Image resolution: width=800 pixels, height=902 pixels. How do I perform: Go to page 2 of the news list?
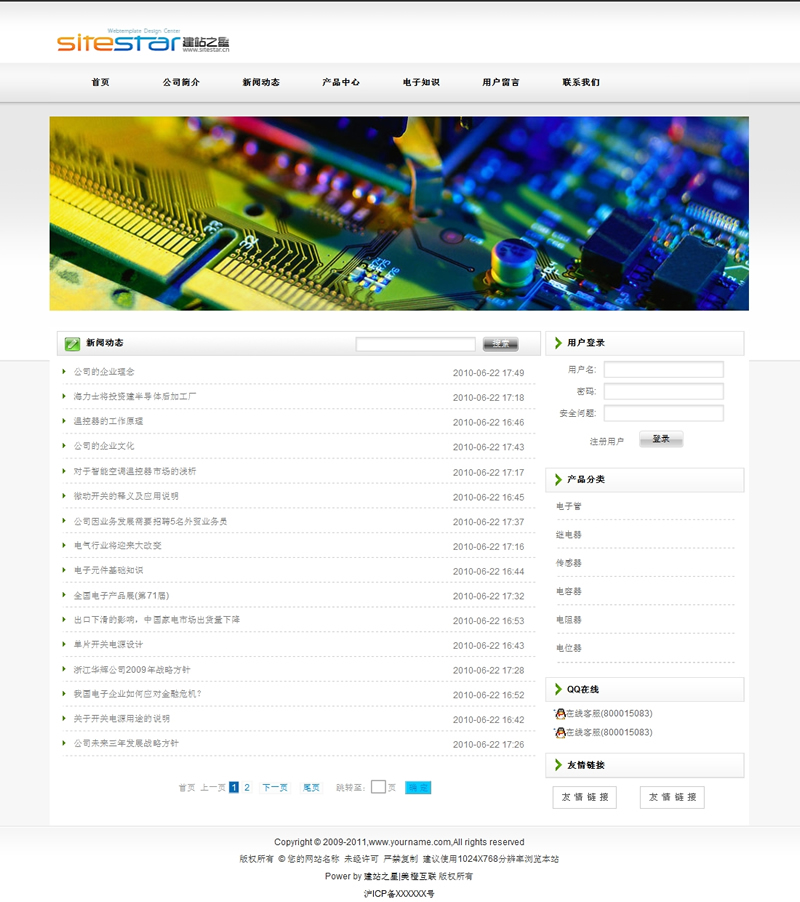pyautogui.click(x=247, y=788)
